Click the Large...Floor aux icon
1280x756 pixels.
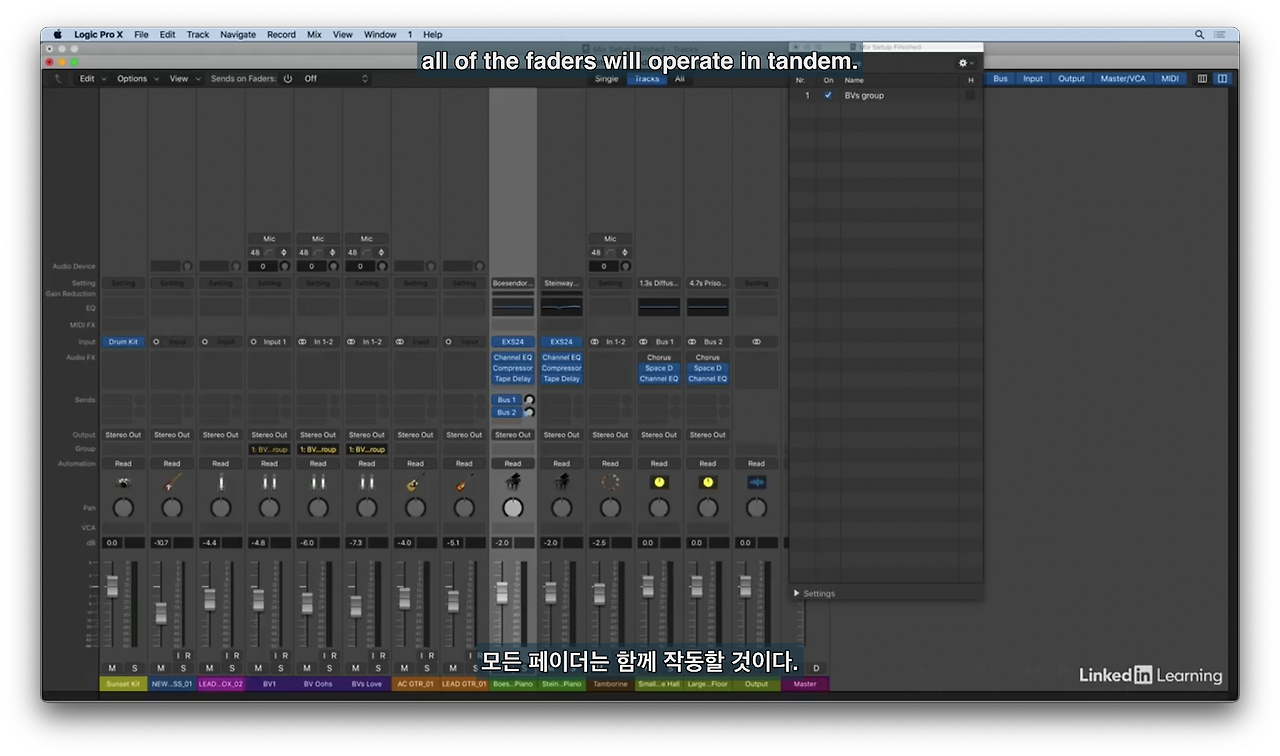(708, 483)
